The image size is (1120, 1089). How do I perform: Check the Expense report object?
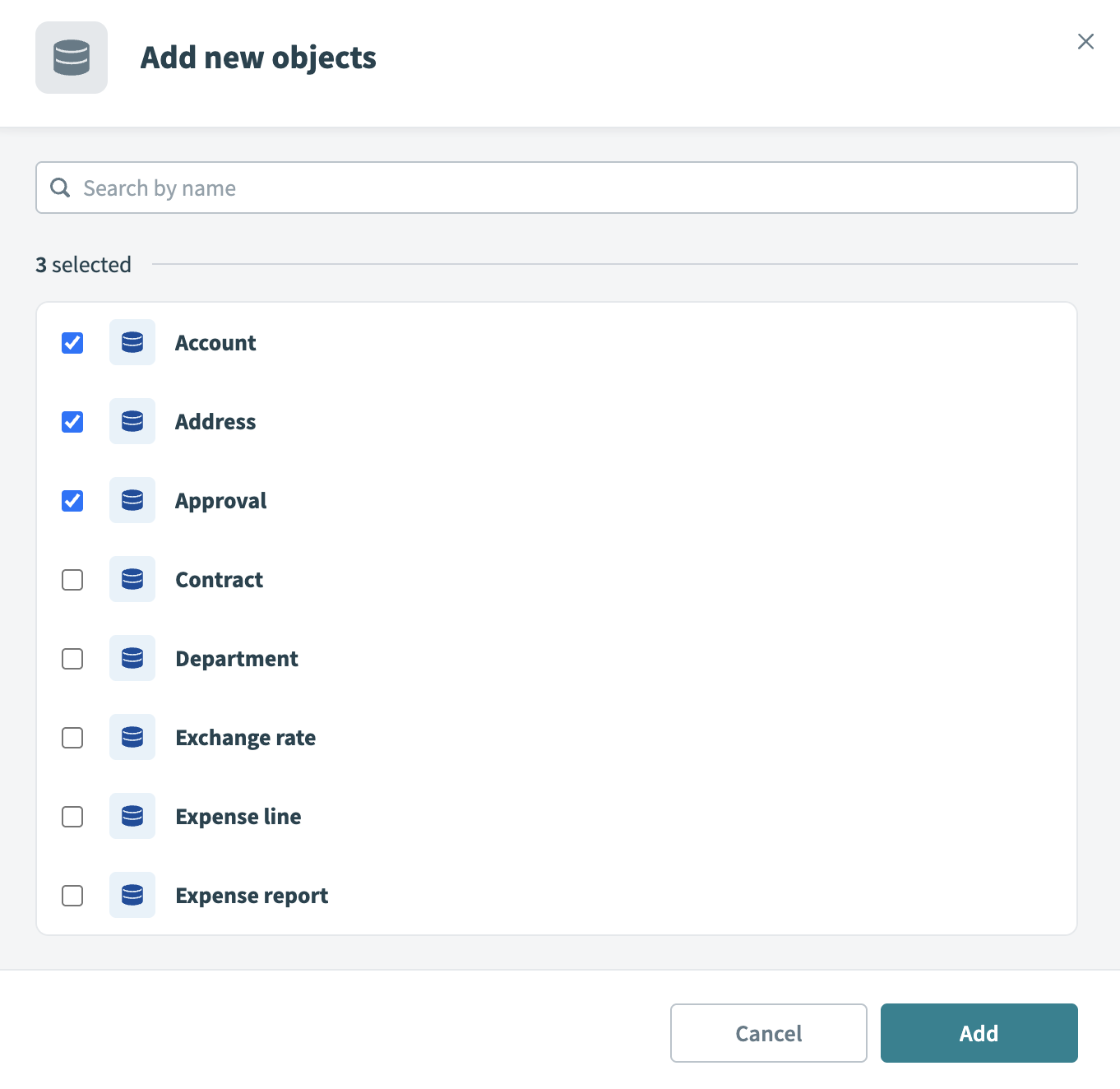[72, 895]
